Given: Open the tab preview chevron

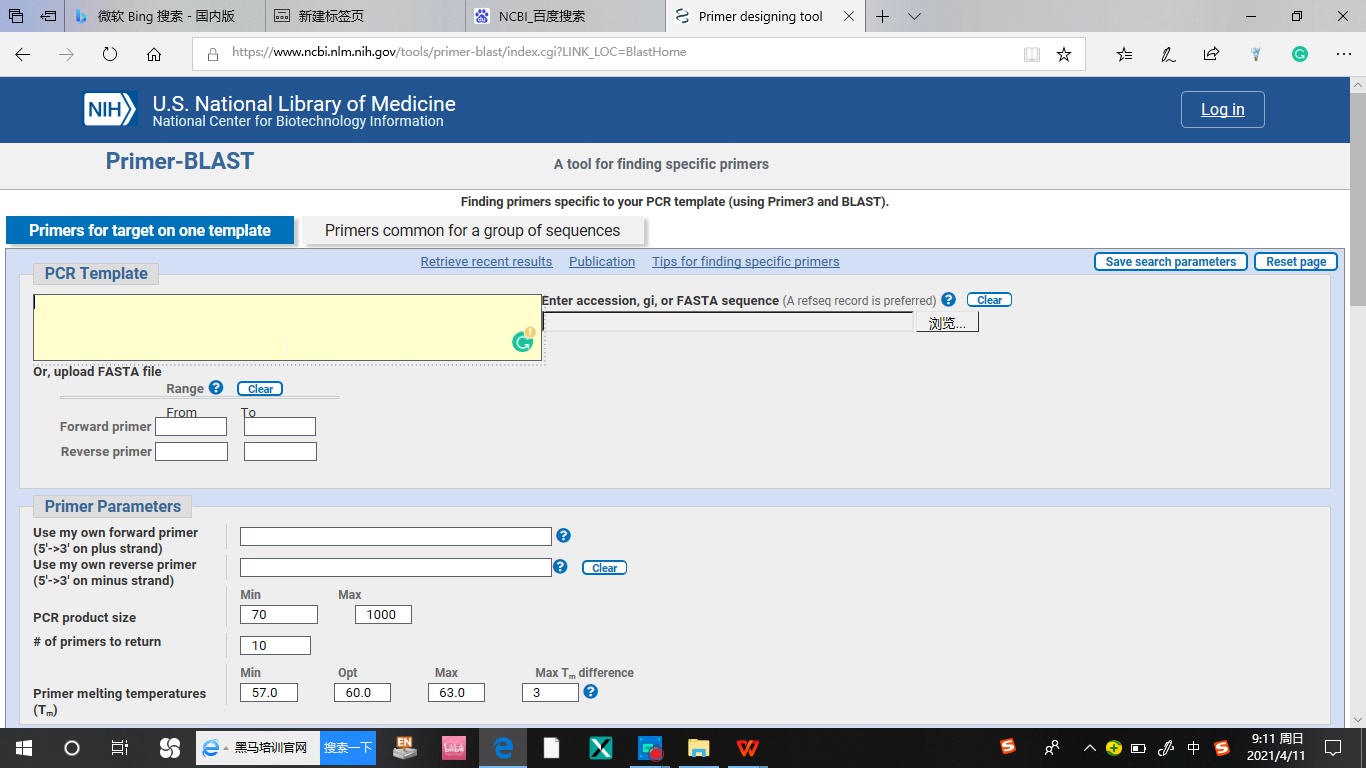Looking at the screenshot, I should point(914,16).
